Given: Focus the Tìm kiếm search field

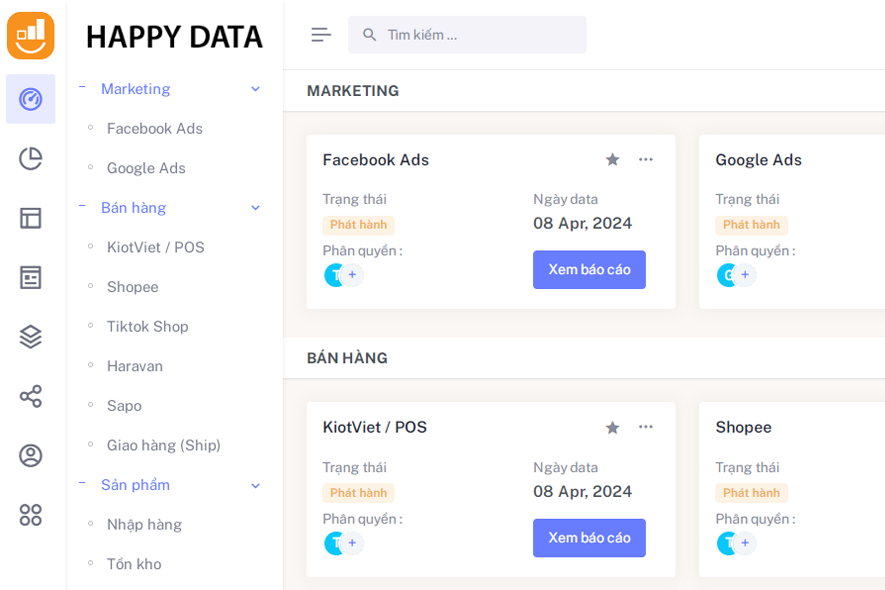Looking at the screenshot, I should point(467,35).
